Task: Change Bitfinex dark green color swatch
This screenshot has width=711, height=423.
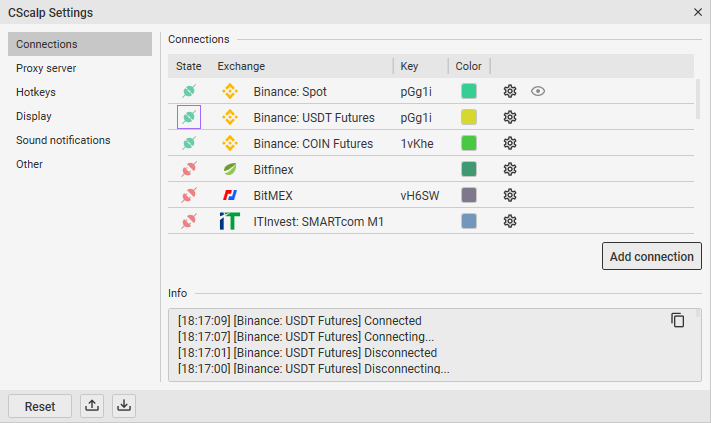Action: point(469,169)
